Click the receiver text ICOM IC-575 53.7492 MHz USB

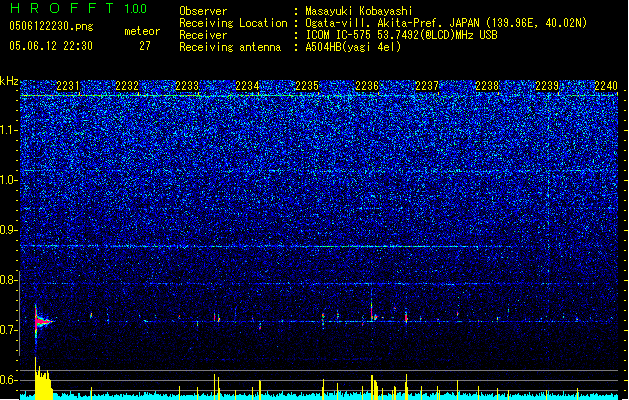point(401,35)
